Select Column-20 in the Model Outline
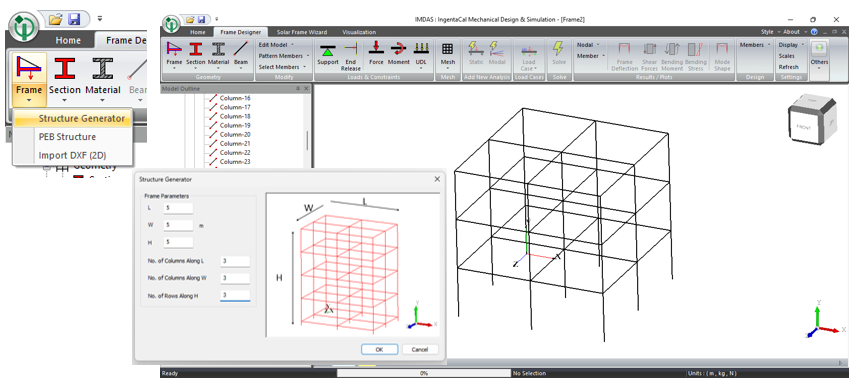This screenshot has width=861, height=389. click(x=235, y=135)
